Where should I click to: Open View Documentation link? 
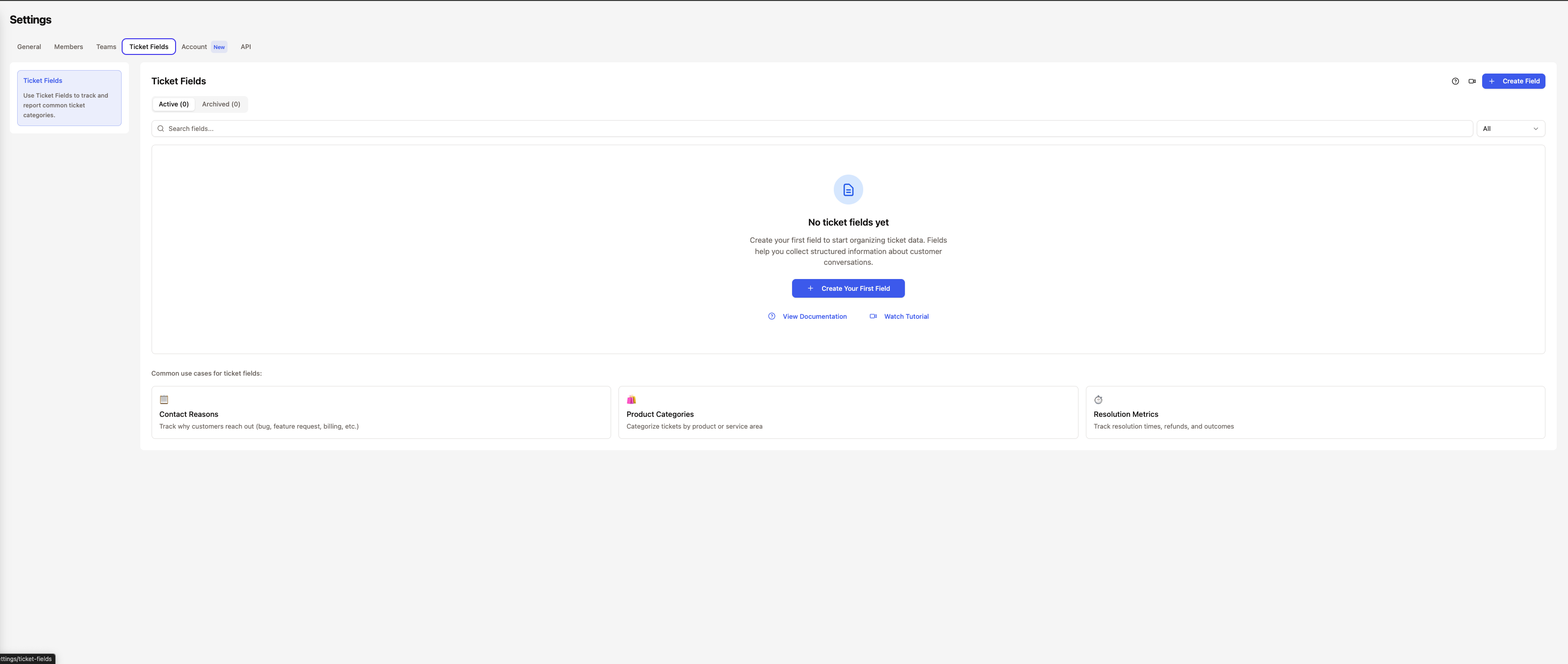tap(815, 316)
